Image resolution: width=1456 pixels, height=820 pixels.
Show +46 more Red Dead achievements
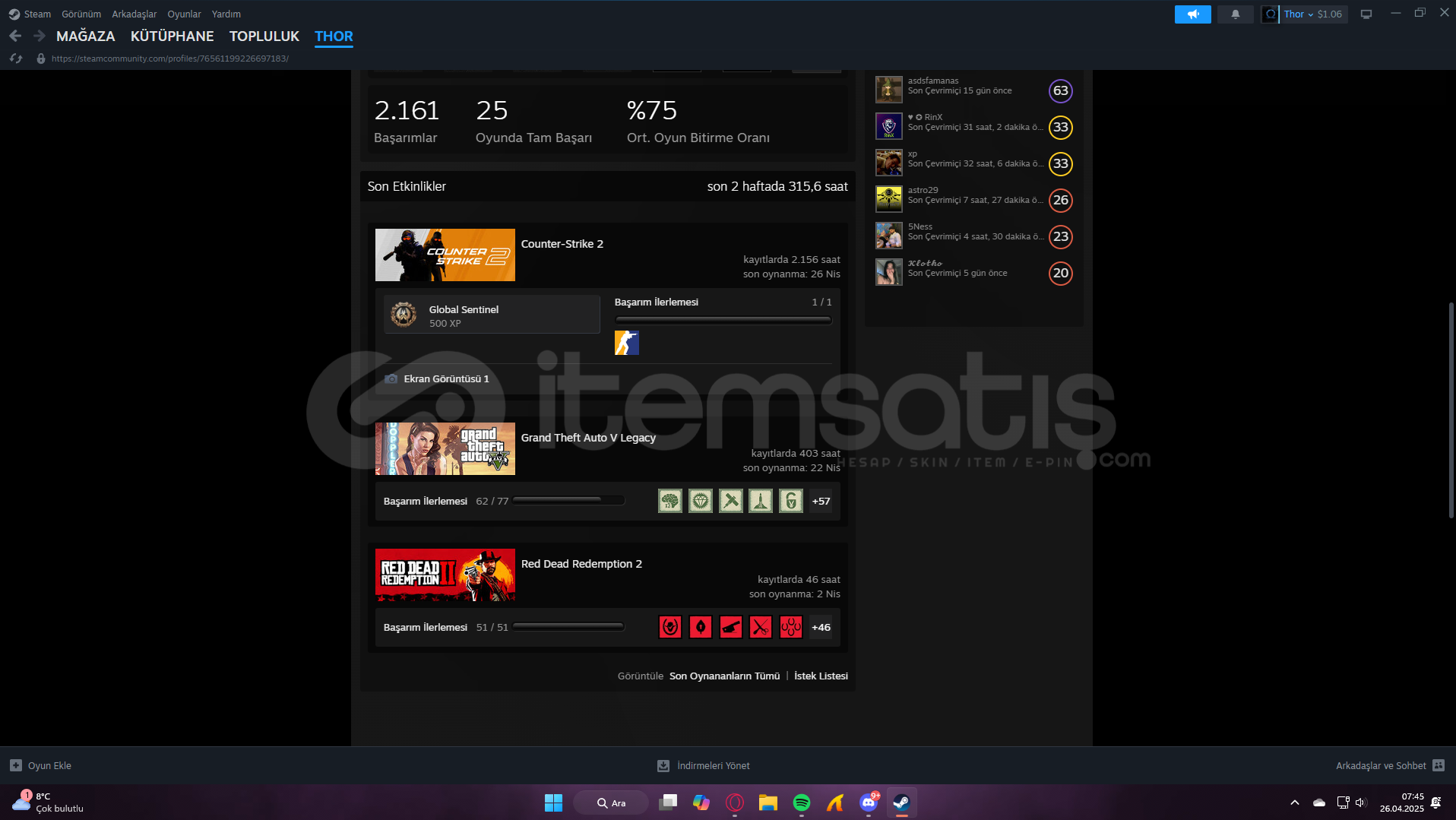[x=821, y=627]
